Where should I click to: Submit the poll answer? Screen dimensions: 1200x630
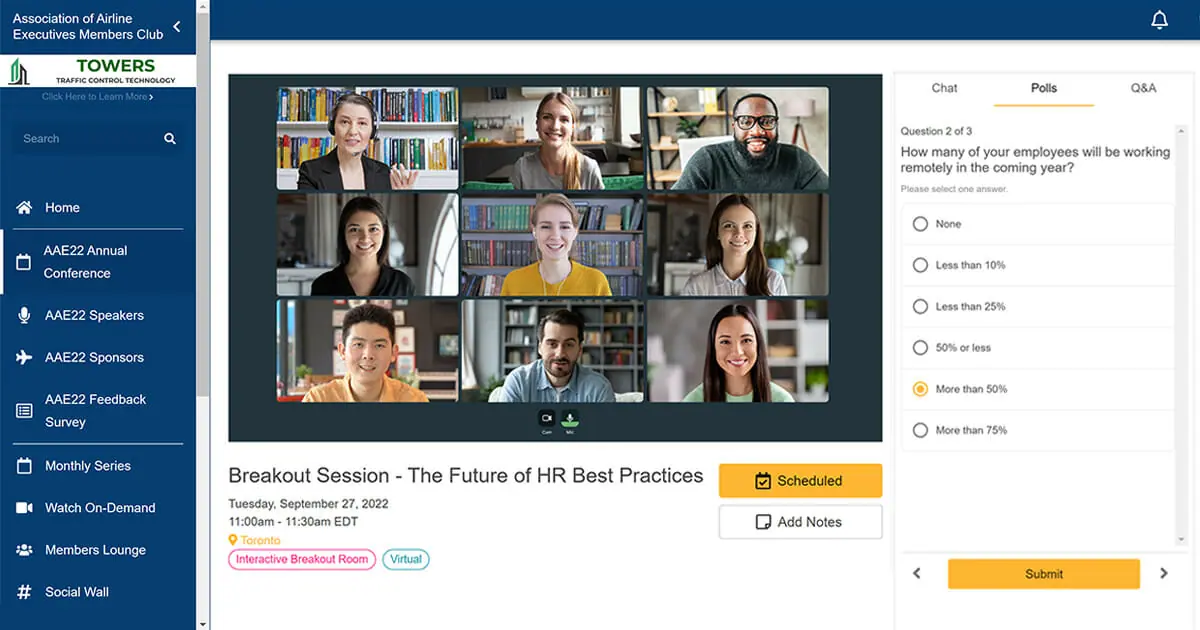coord(1043,574)
